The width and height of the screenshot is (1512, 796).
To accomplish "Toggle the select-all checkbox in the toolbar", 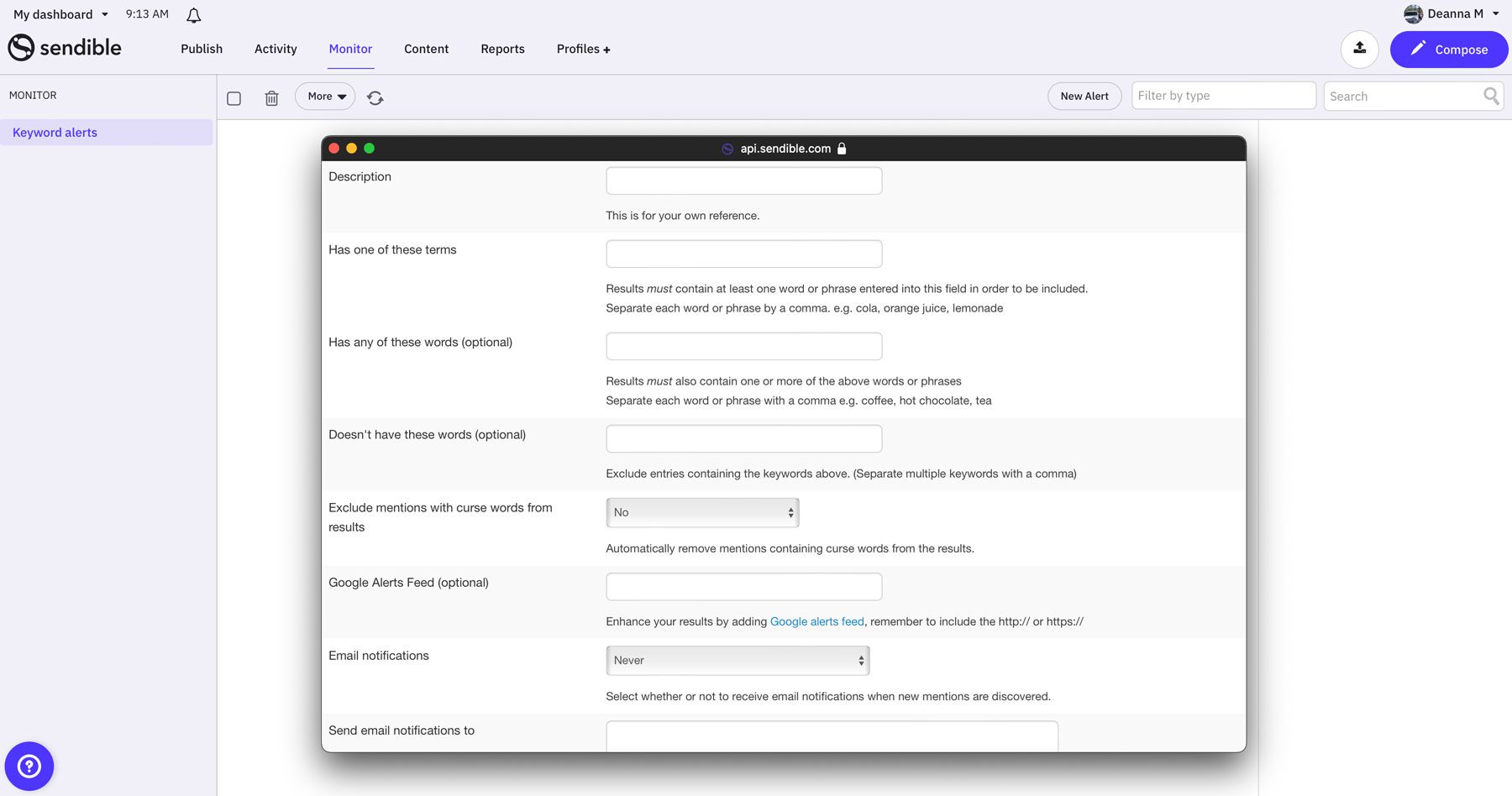I will coord(233,97).
